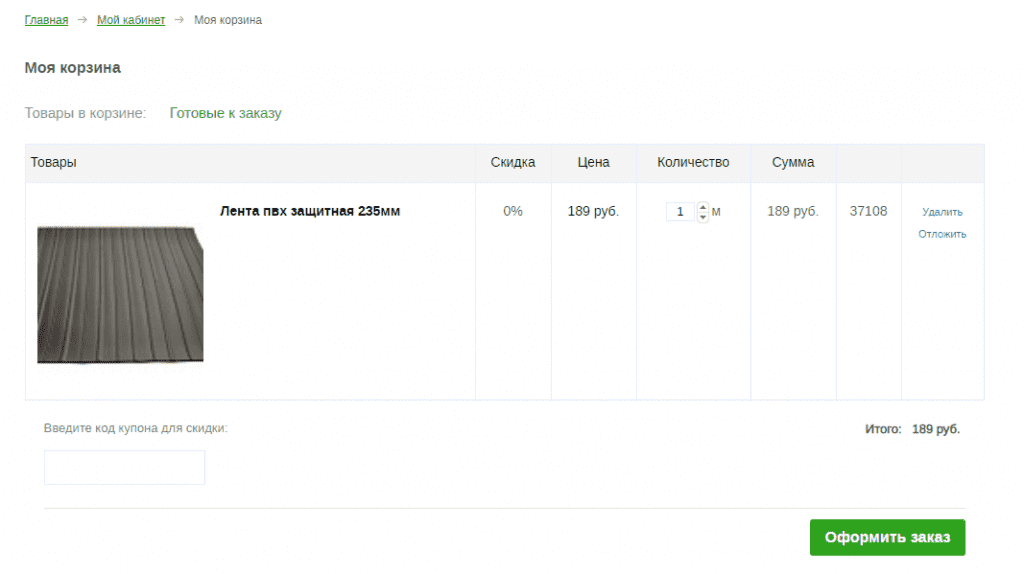1024x574 pixels.
Task: Select the Готовые к заказу tab
Action: pos(225,113)
